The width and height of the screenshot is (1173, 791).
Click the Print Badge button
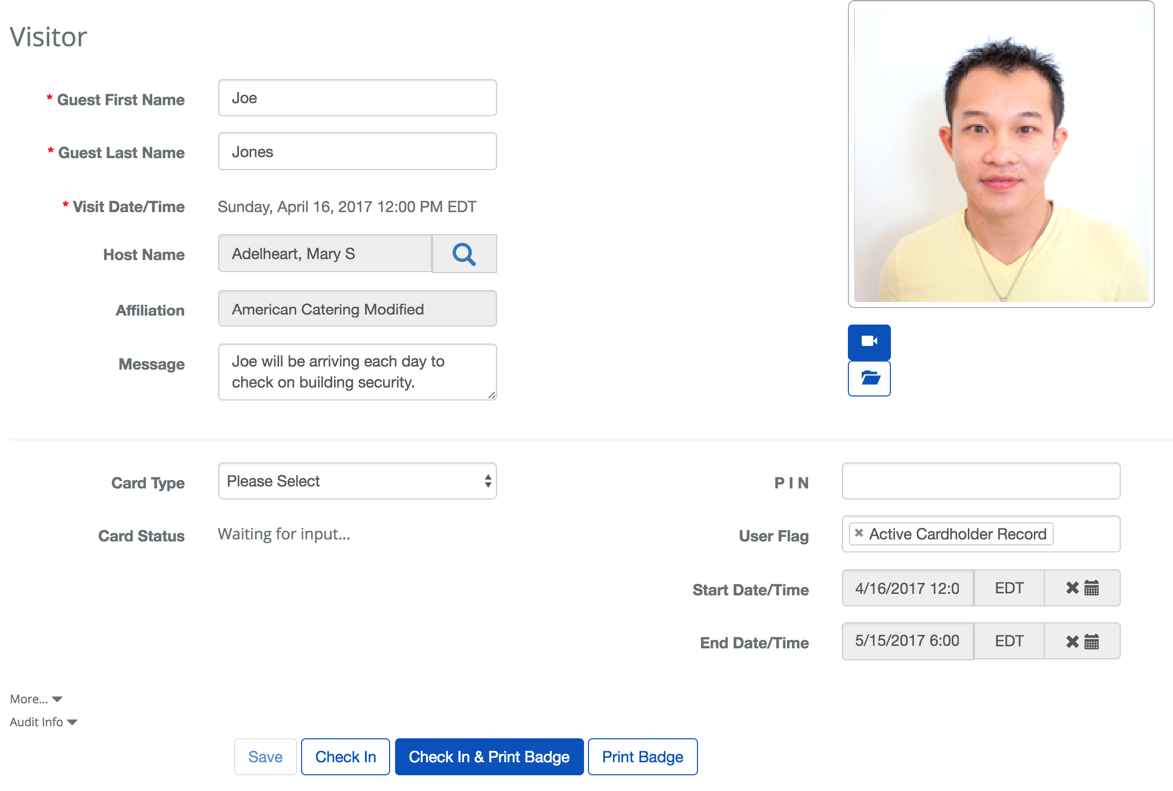[x=642, y=757]
